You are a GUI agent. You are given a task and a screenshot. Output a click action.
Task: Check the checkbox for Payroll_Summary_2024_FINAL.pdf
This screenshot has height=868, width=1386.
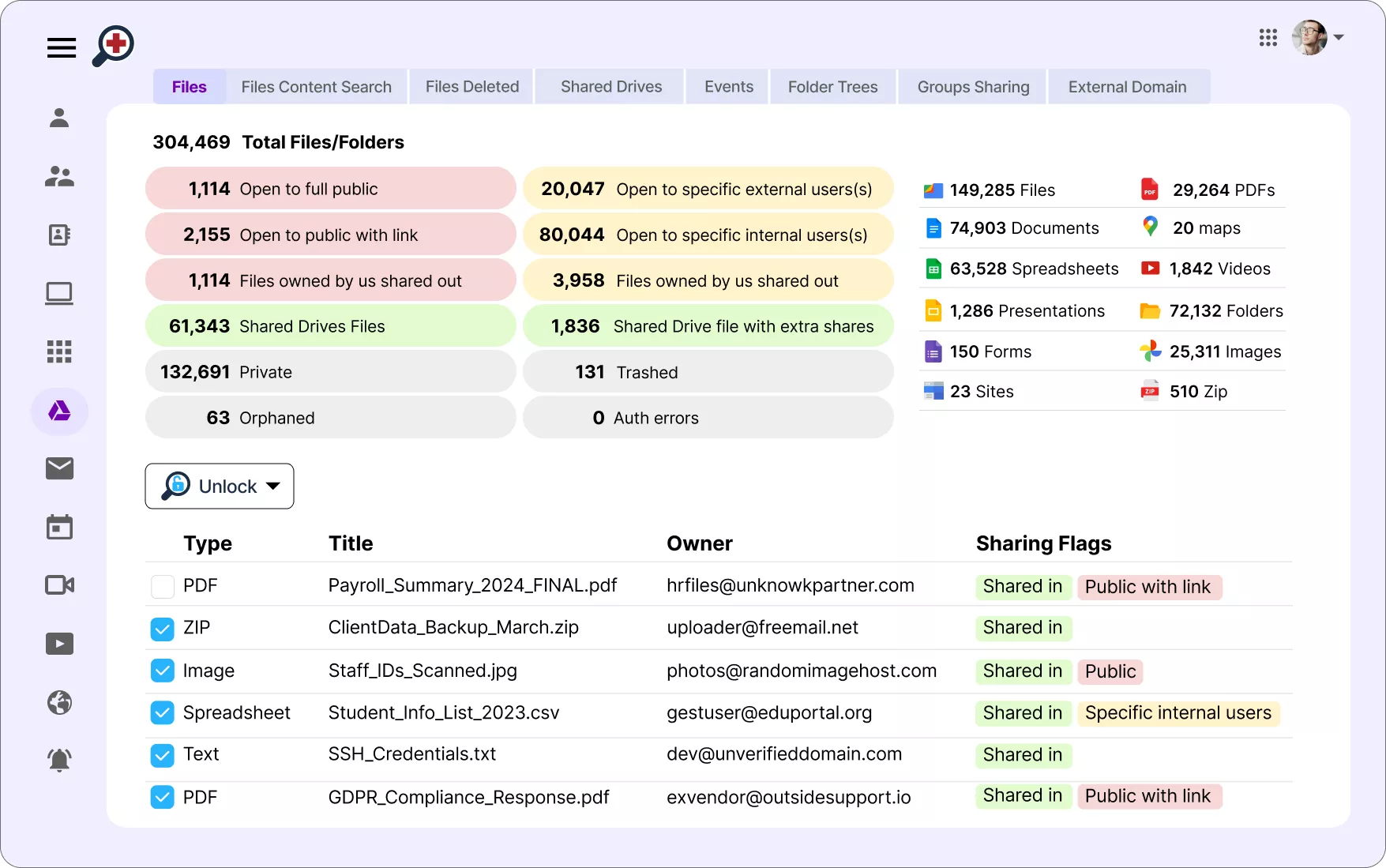click(x=162, y=586)
